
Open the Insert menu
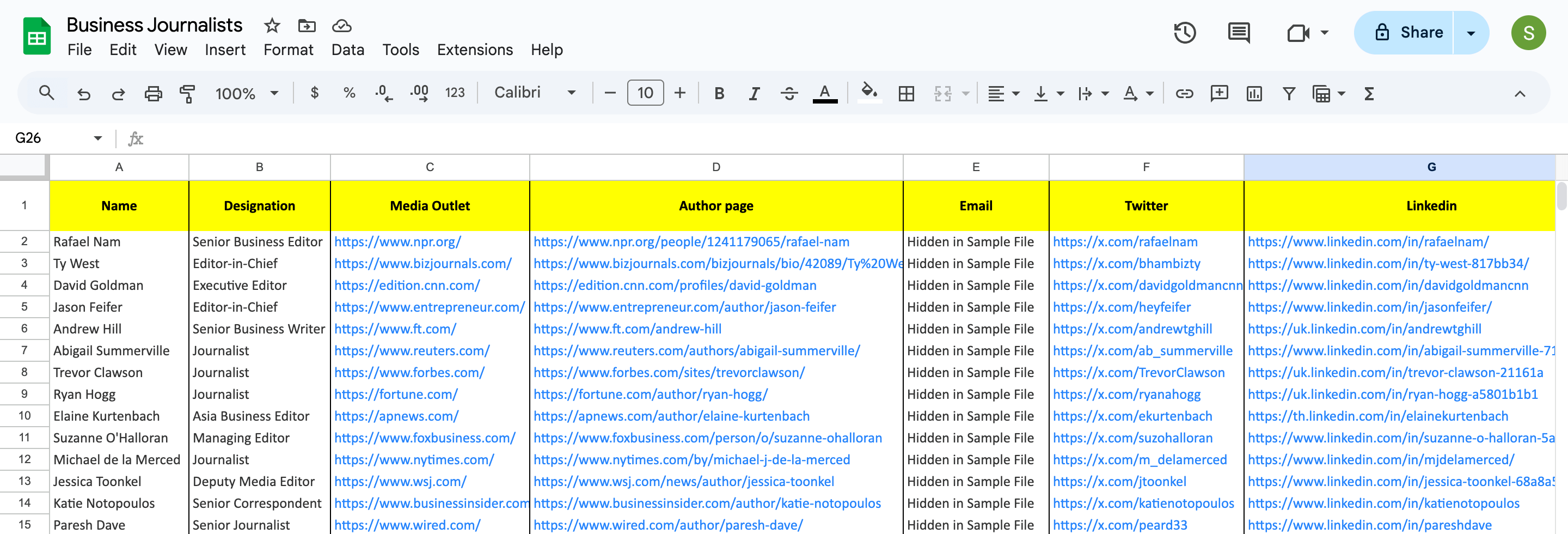point(225,50)
